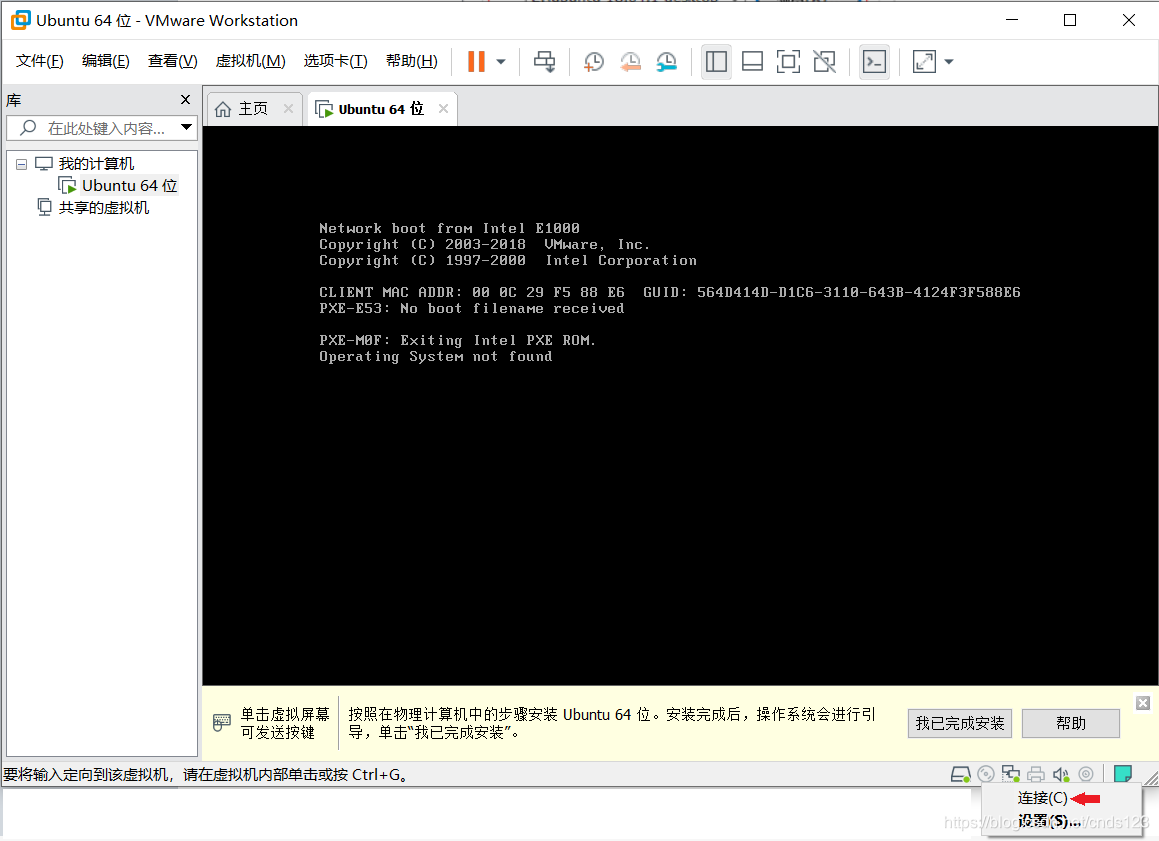Open the stretch display dropdown arrow
Screen dimensions: 1159x841
(949, 62)
